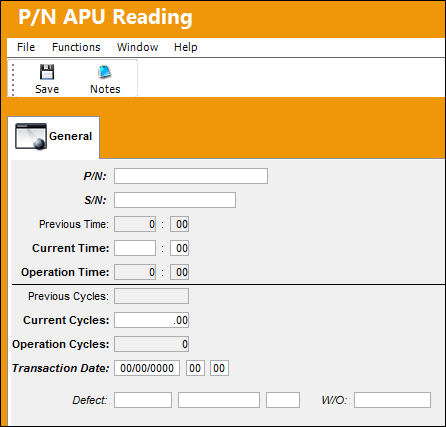Screen dimensions: 446x427
Task: Click the Operation Cycles: label
Action: 61,344
